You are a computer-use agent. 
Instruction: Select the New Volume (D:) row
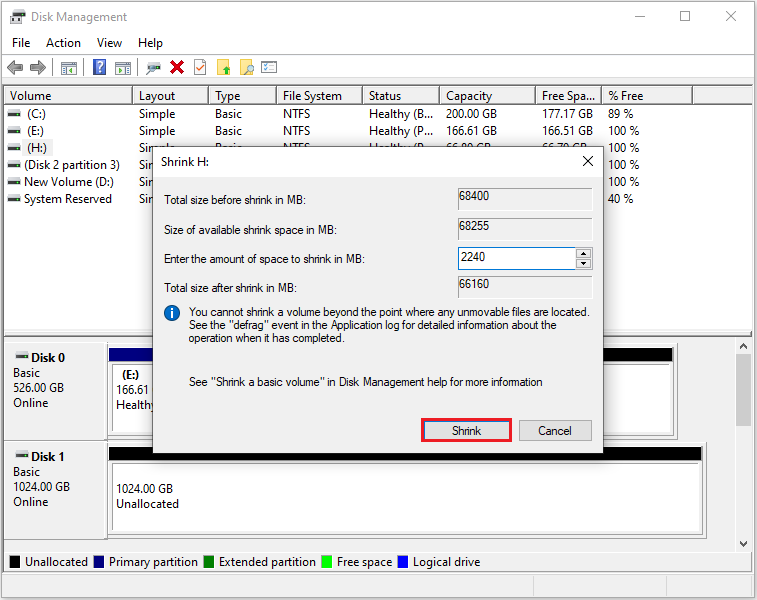69,182
